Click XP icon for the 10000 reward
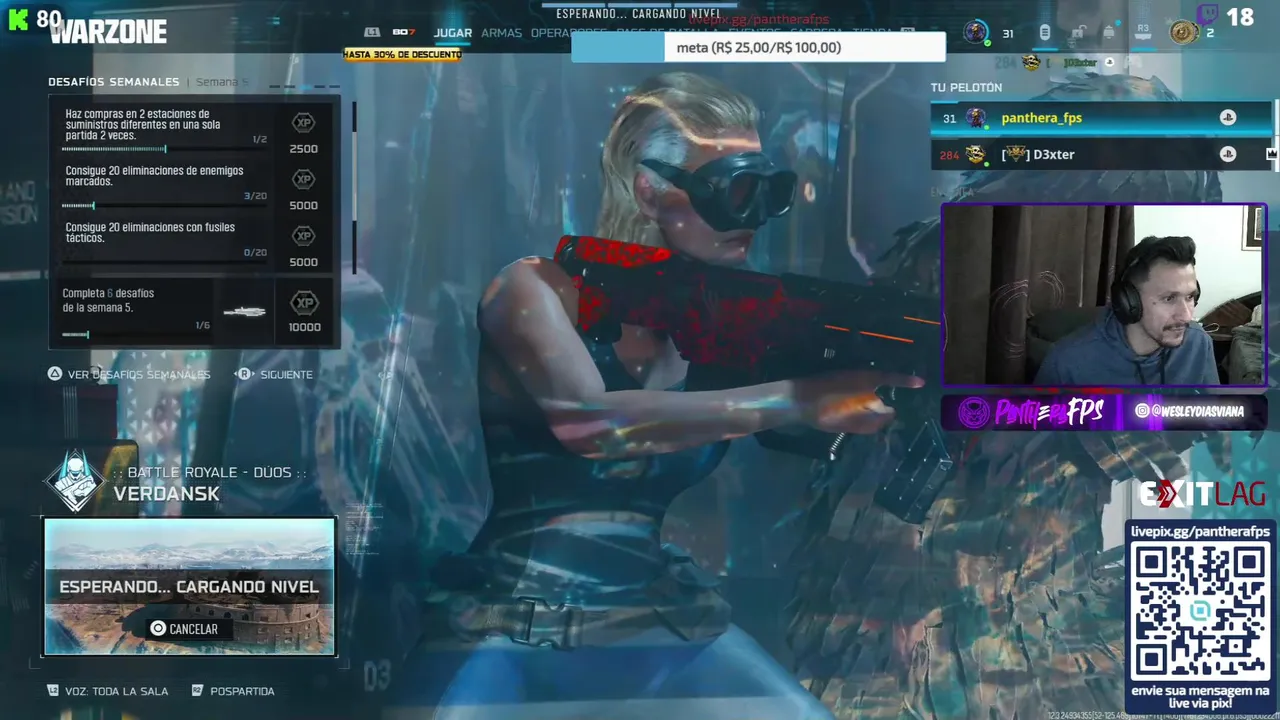The image size is (1280, 720). [x=304, y=302]
